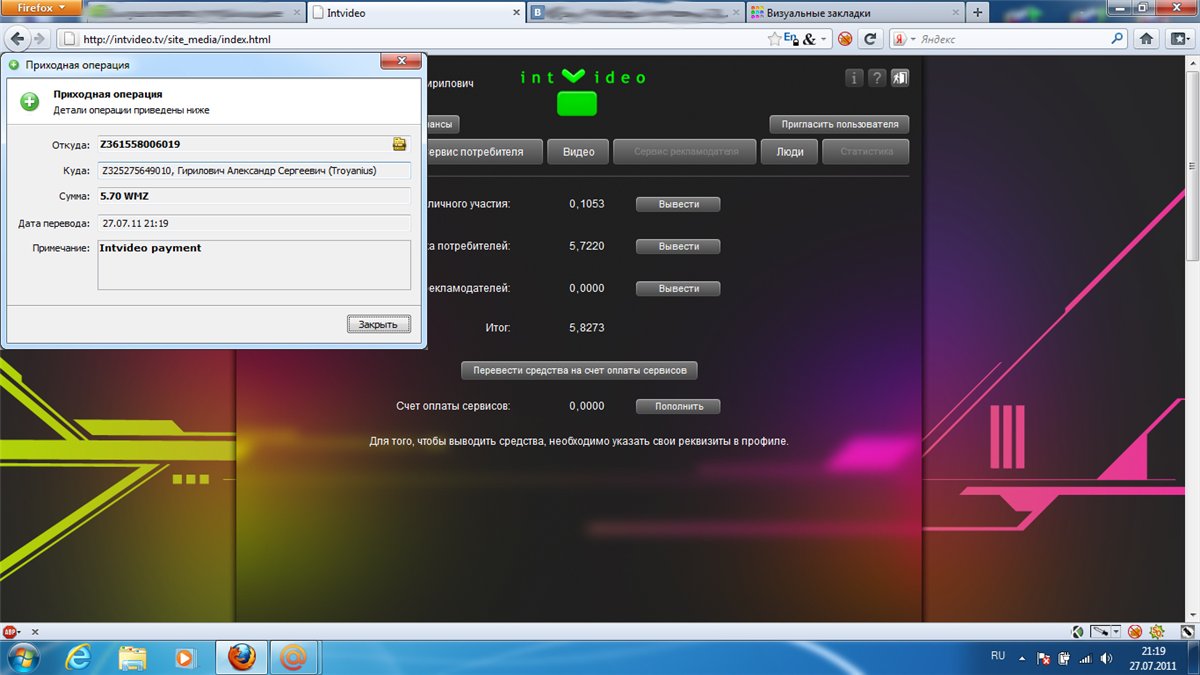
Task: Open Windows Explorer from the taskbar
Action: pos(132,657)
